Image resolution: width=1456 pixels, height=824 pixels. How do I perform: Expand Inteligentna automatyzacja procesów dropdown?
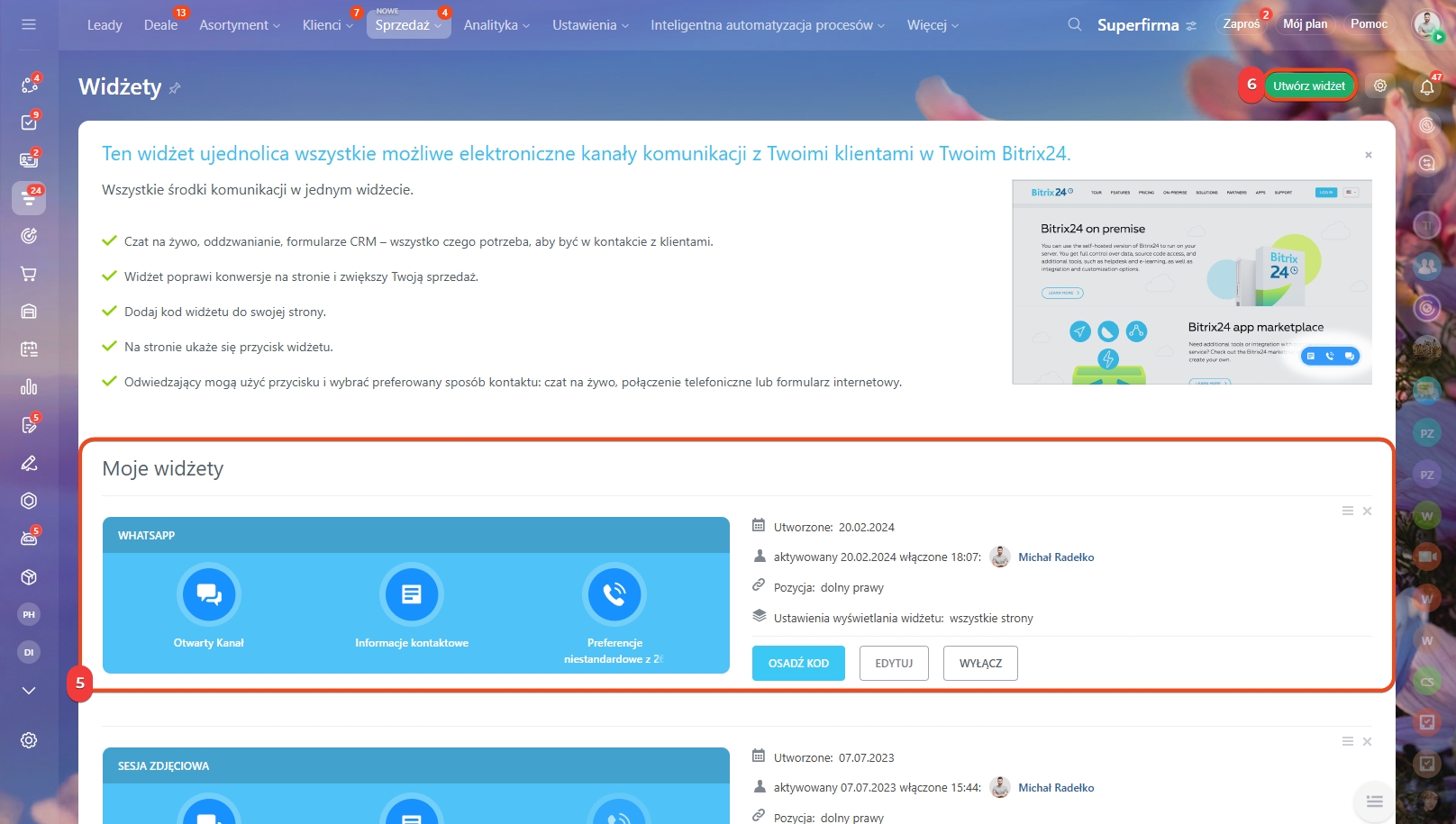pyautogui.click(x=768, y=24)
